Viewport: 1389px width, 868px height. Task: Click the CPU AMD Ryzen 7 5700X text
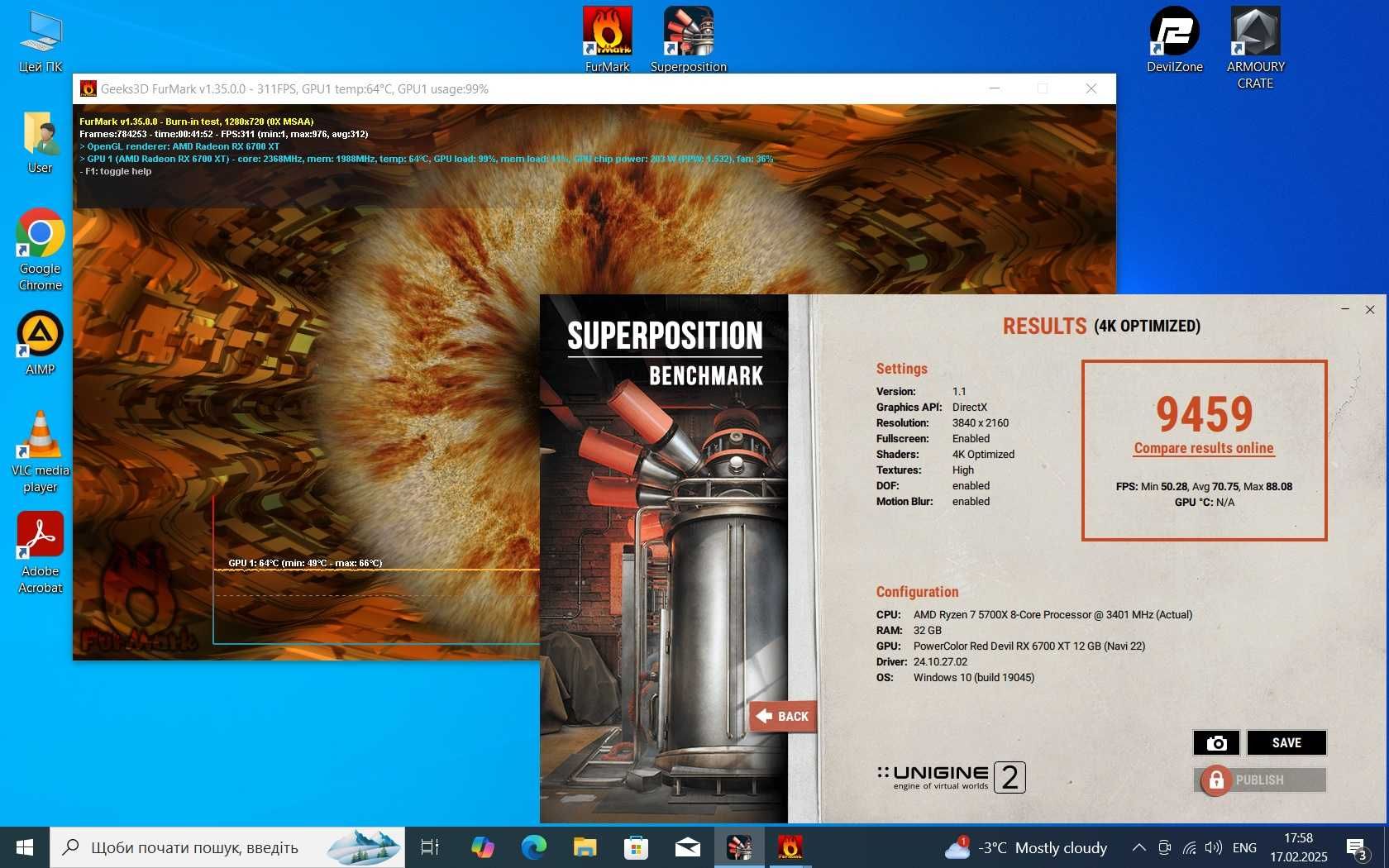click(x=1052, y=614)
